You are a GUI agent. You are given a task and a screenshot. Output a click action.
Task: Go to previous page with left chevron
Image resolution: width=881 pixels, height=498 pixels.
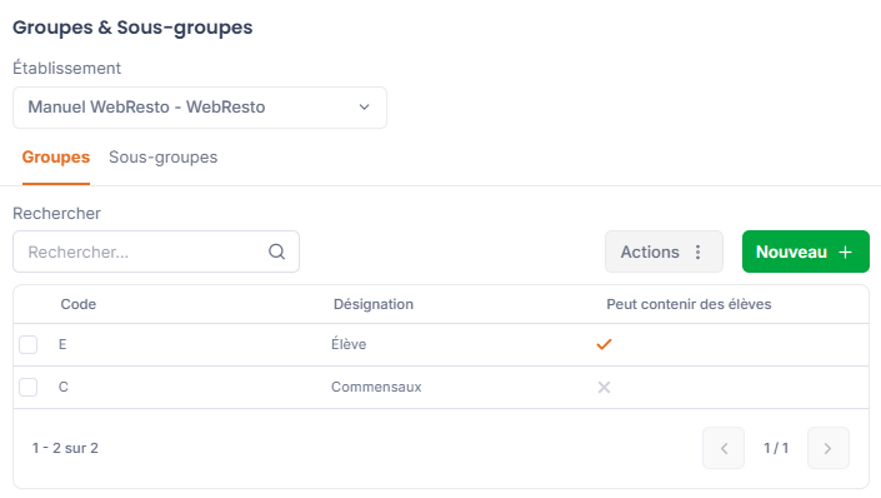tap(724, 448)
